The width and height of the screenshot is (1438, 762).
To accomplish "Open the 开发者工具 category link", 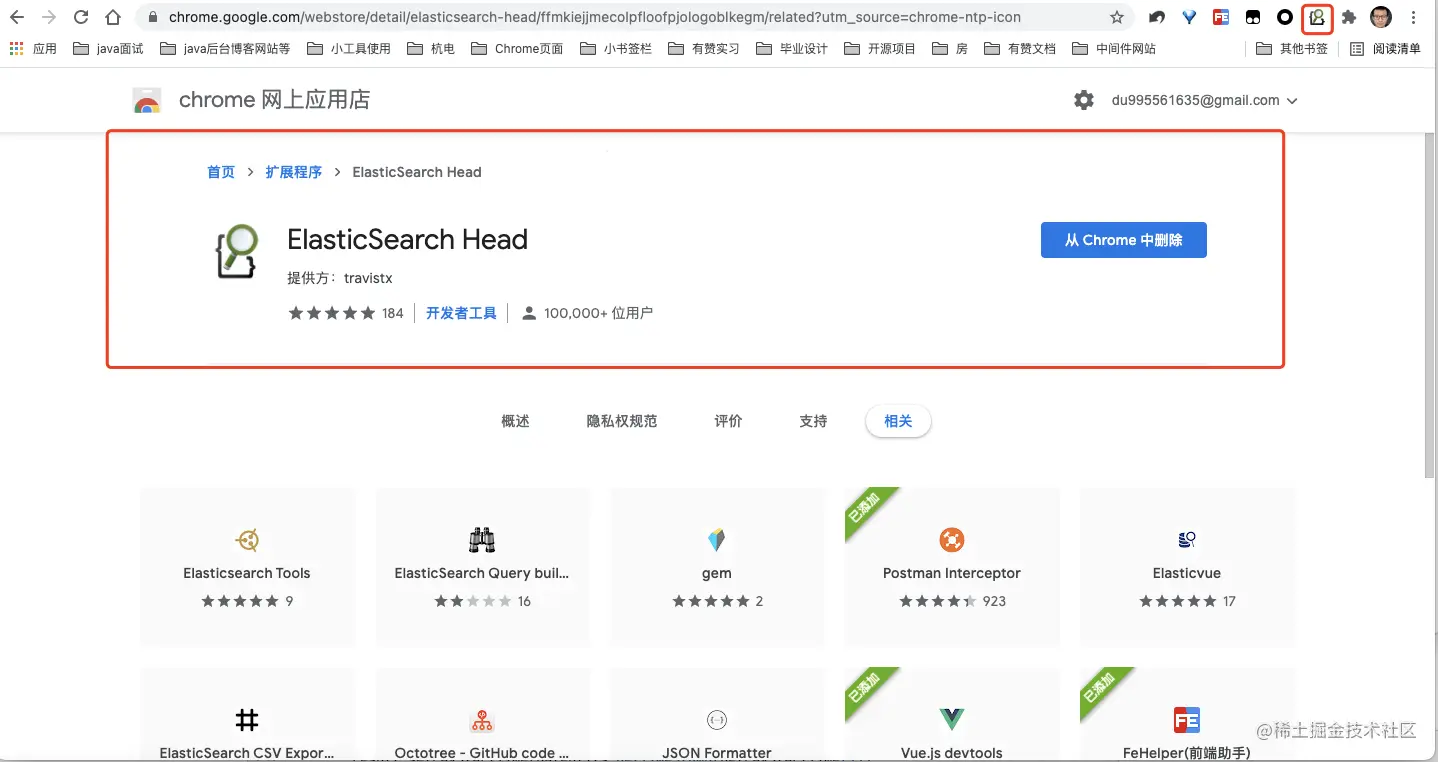I will [461, 313].
